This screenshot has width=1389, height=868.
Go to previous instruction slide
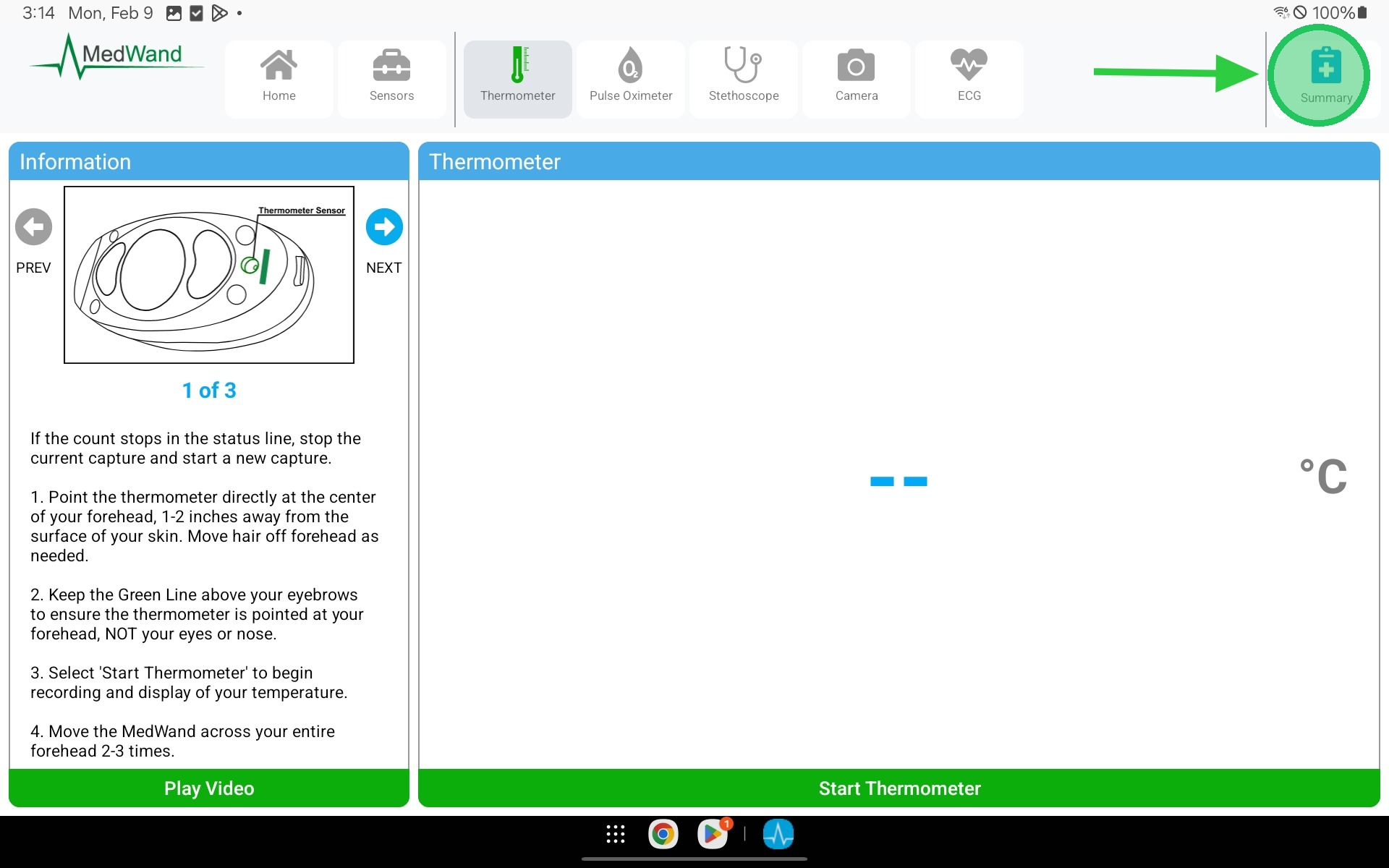[33, 228]
